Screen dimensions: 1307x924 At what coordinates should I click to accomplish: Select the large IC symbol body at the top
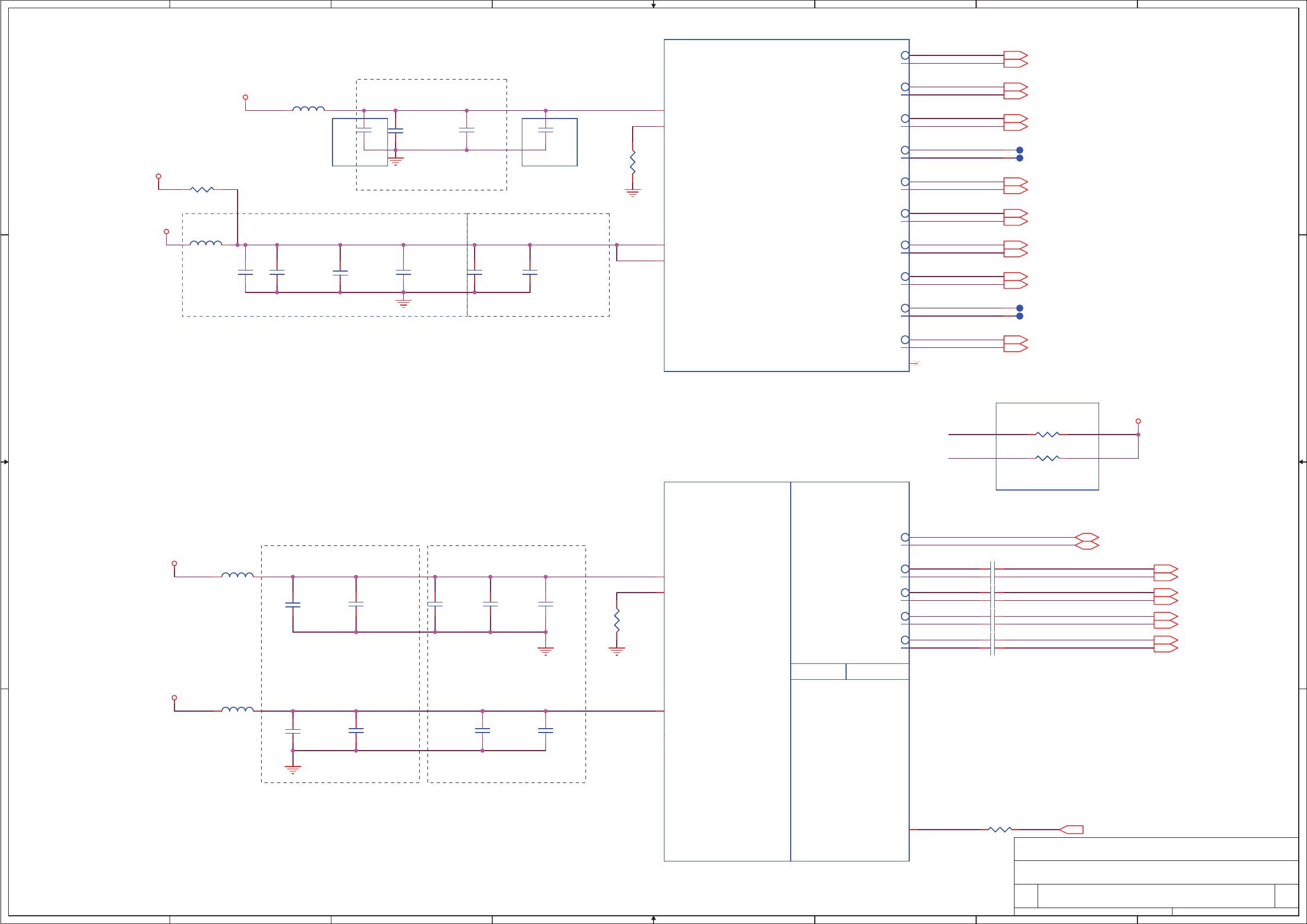786,205
